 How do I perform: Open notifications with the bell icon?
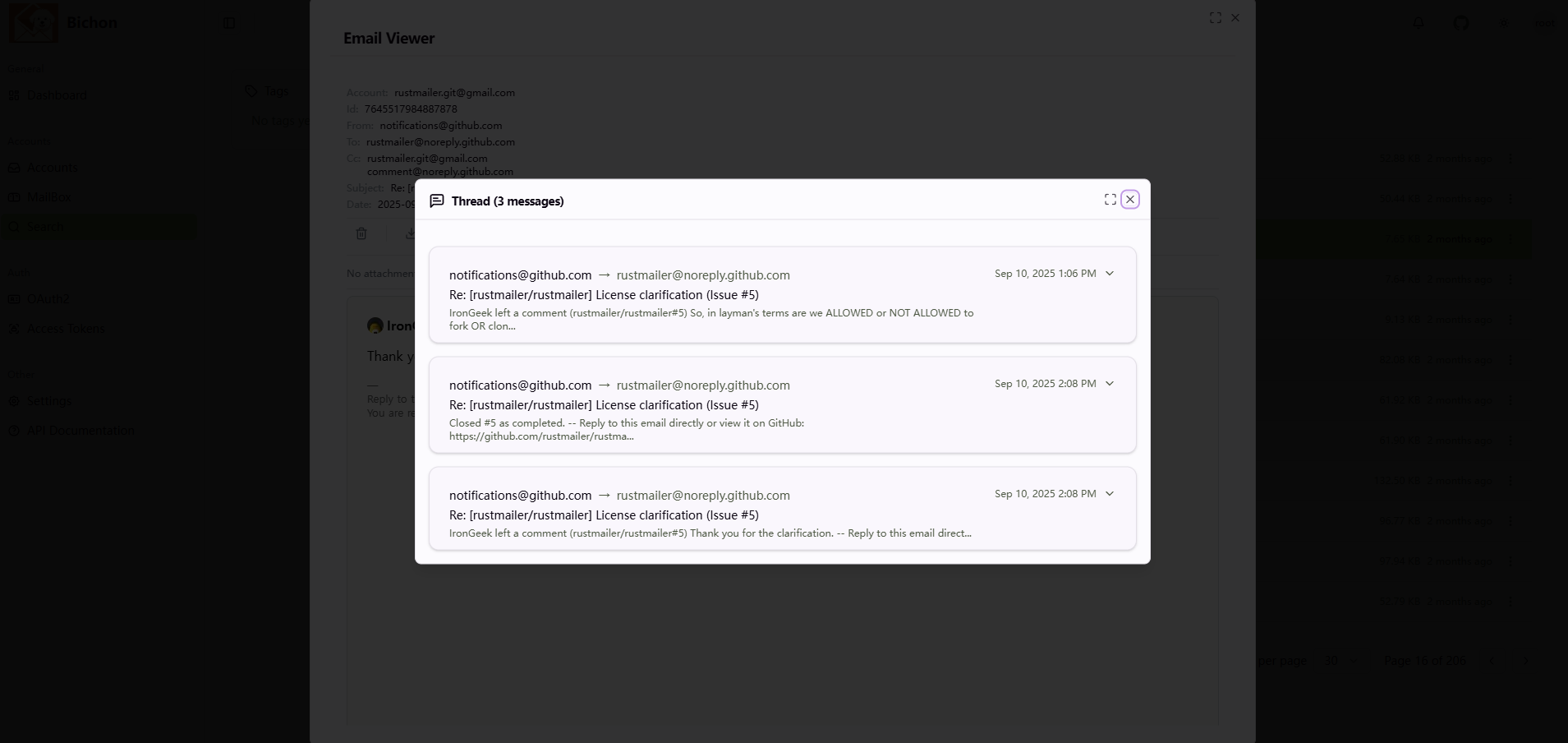tap(1419, 22)
